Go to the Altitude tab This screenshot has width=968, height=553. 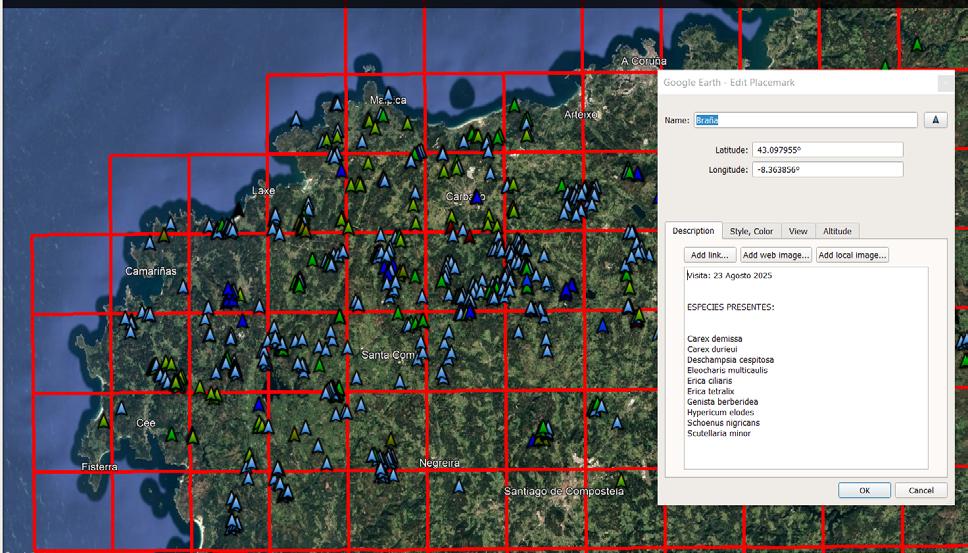point(837,231)
